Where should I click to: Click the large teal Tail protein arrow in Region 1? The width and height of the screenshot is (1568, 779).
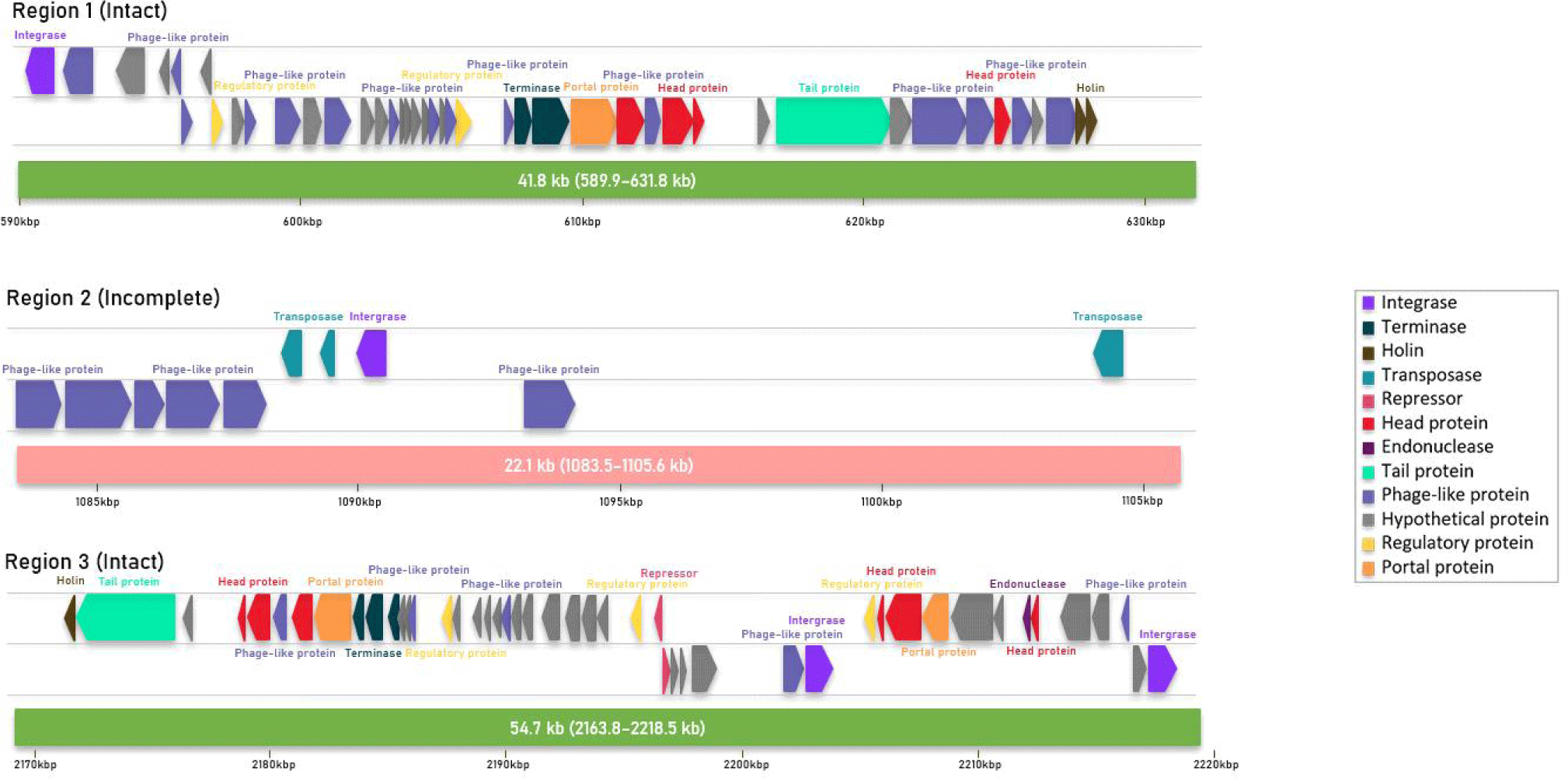click(831, 121)
